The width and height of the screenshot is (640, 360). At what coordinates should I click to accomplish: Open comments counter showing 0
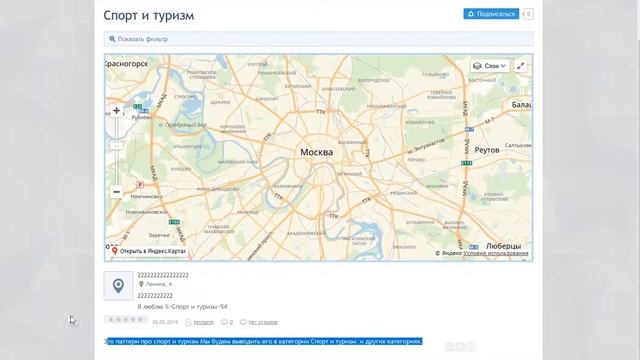click(231, 322)
